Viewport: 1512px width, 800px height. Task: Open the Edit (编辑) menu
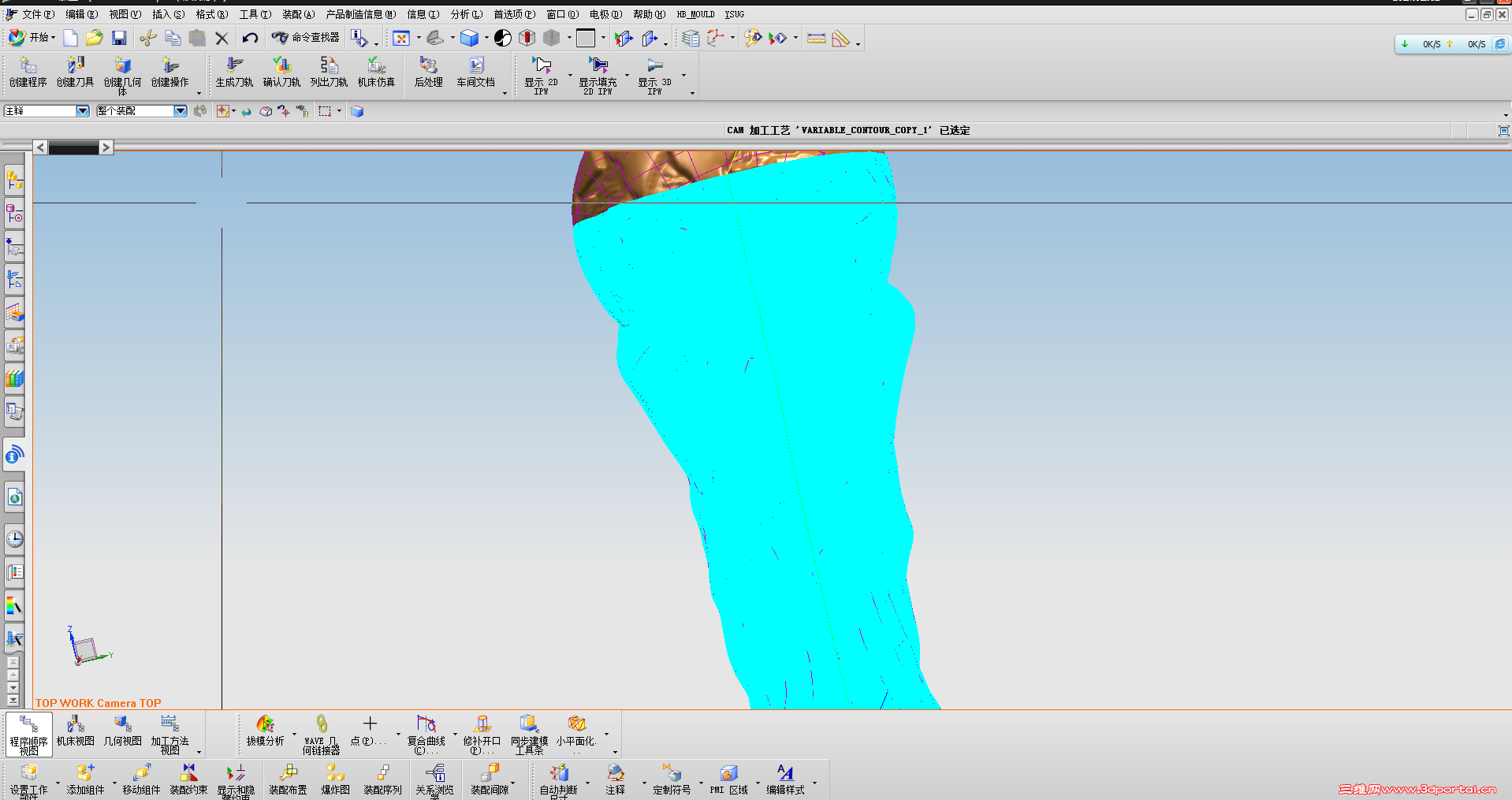pyautogui.click(x=81, y=14)
